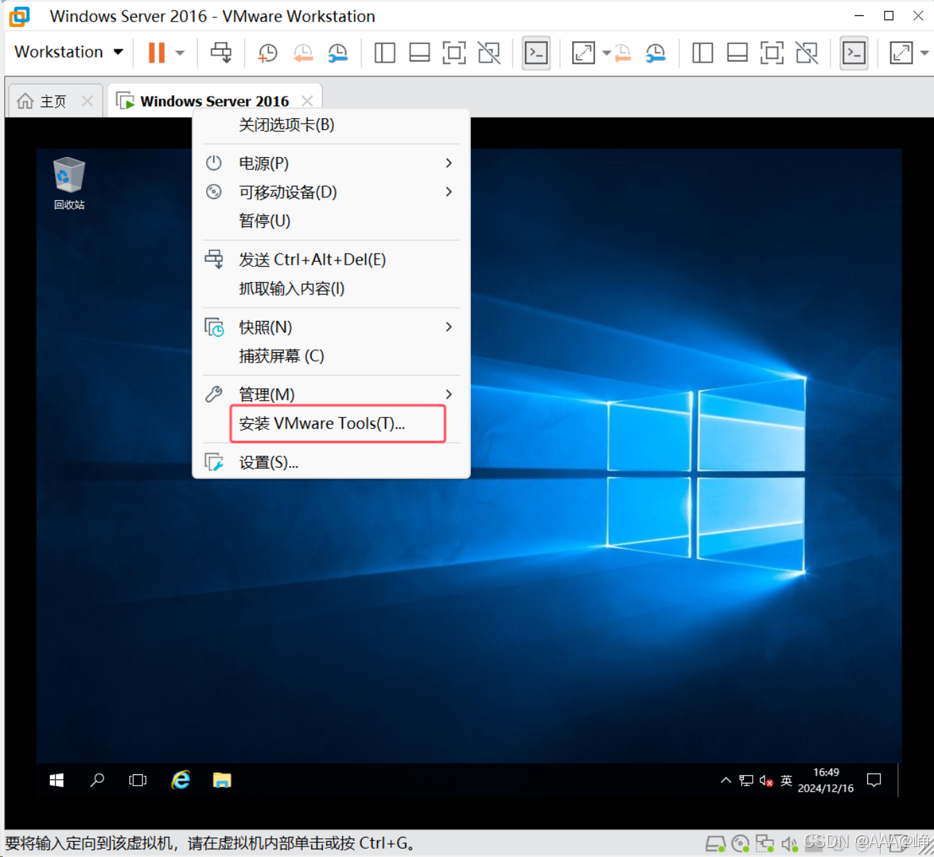This screenshot has width=934, height=857.
Task: Click the sound card status bar icon
Action: click(789, 843)
